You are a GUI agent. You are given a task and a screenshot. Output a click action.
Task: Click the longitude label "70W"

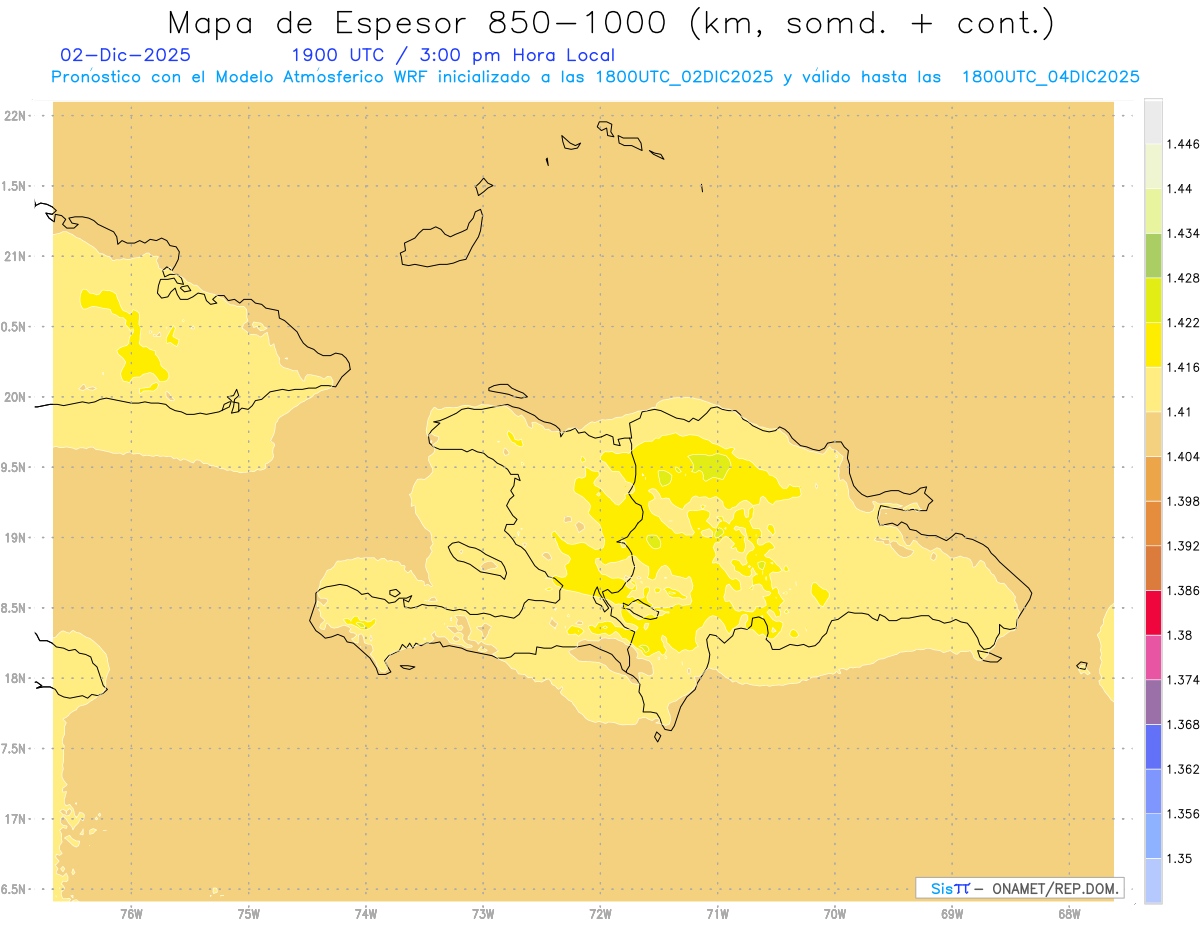click(834, 914)
